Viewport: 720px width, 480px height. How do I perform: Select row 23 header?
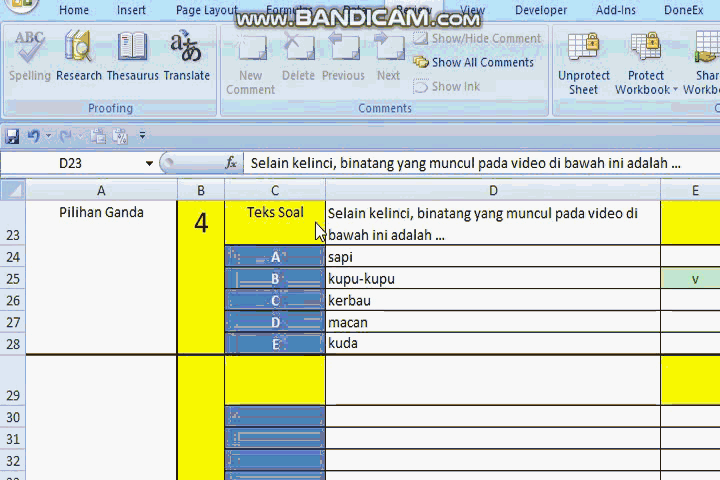click(x=13, y=223)
